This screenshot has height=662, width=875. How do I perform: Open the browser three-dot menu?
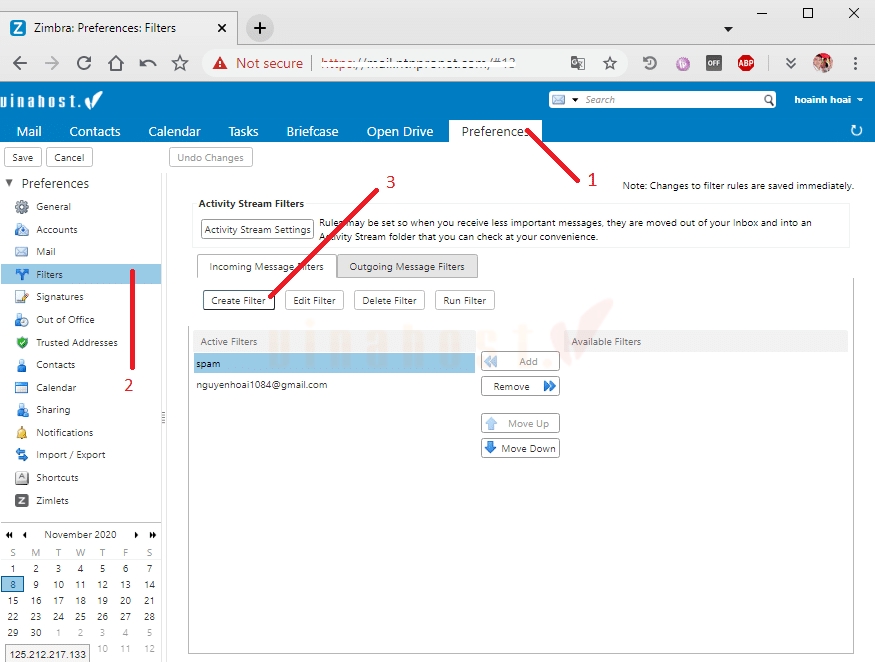click(x=855, y=63)
